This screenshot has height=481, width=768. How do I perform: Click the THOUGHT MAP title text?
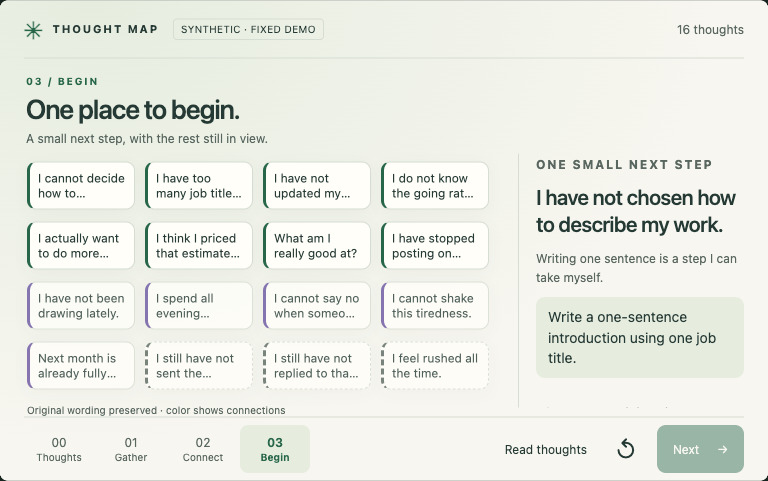pyautogui.click(x=105, y=29)
